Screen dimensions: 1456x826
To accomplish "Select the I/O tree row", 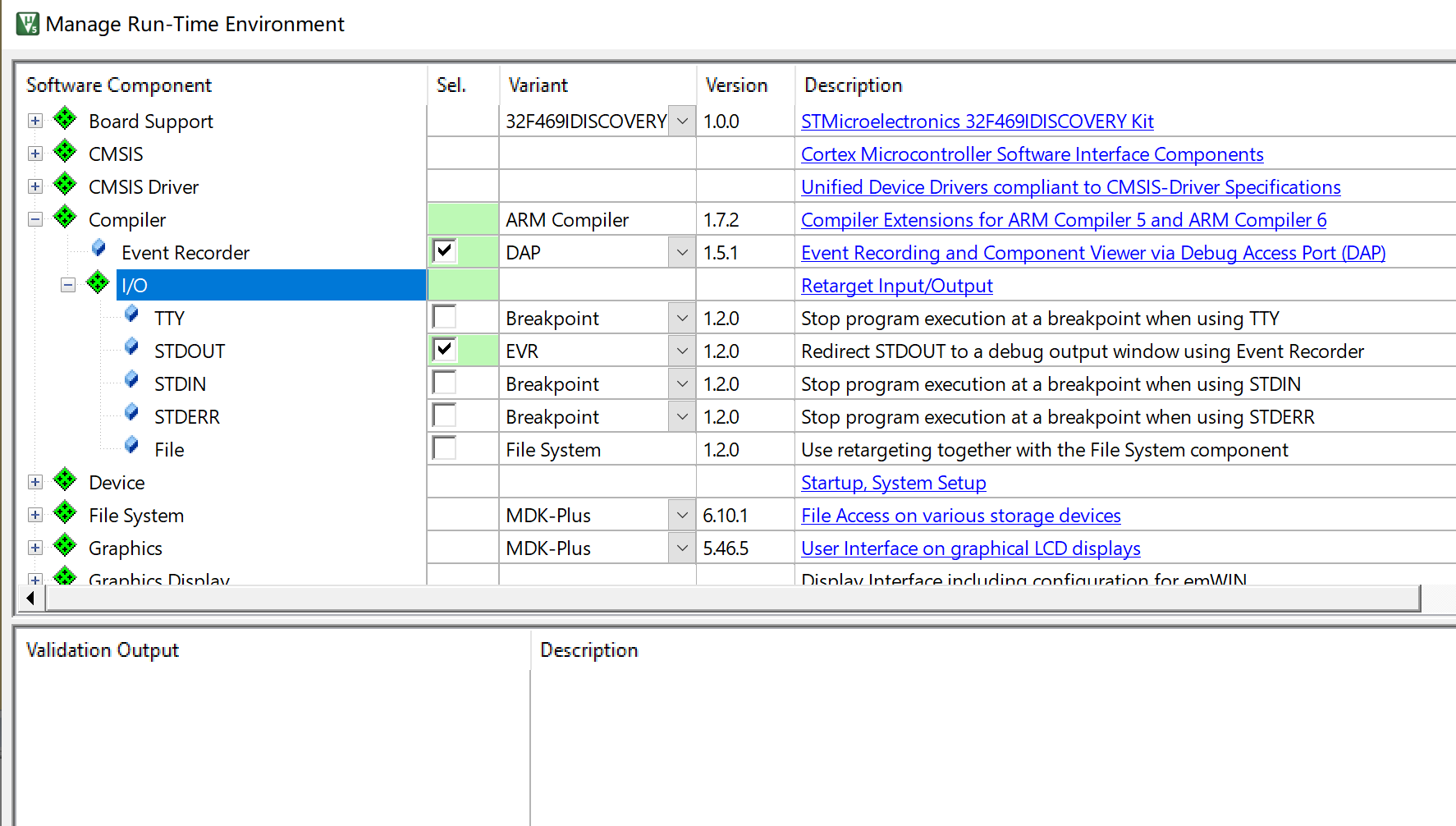I will pos(271,285).
